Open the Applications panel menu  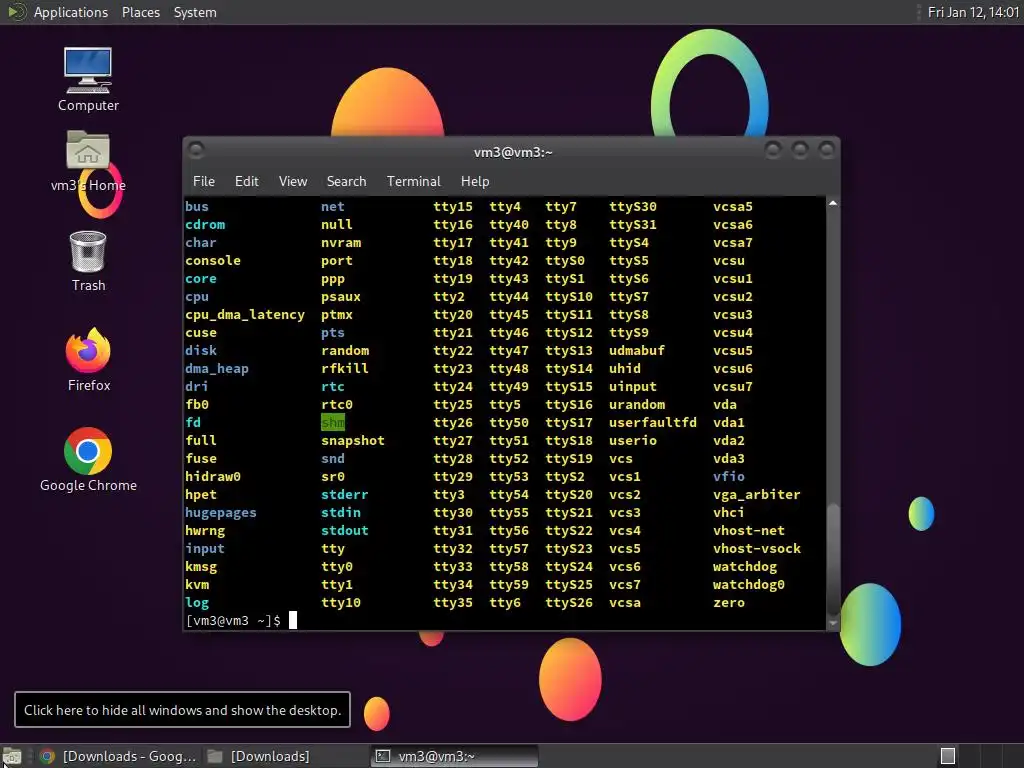[71, 12]
